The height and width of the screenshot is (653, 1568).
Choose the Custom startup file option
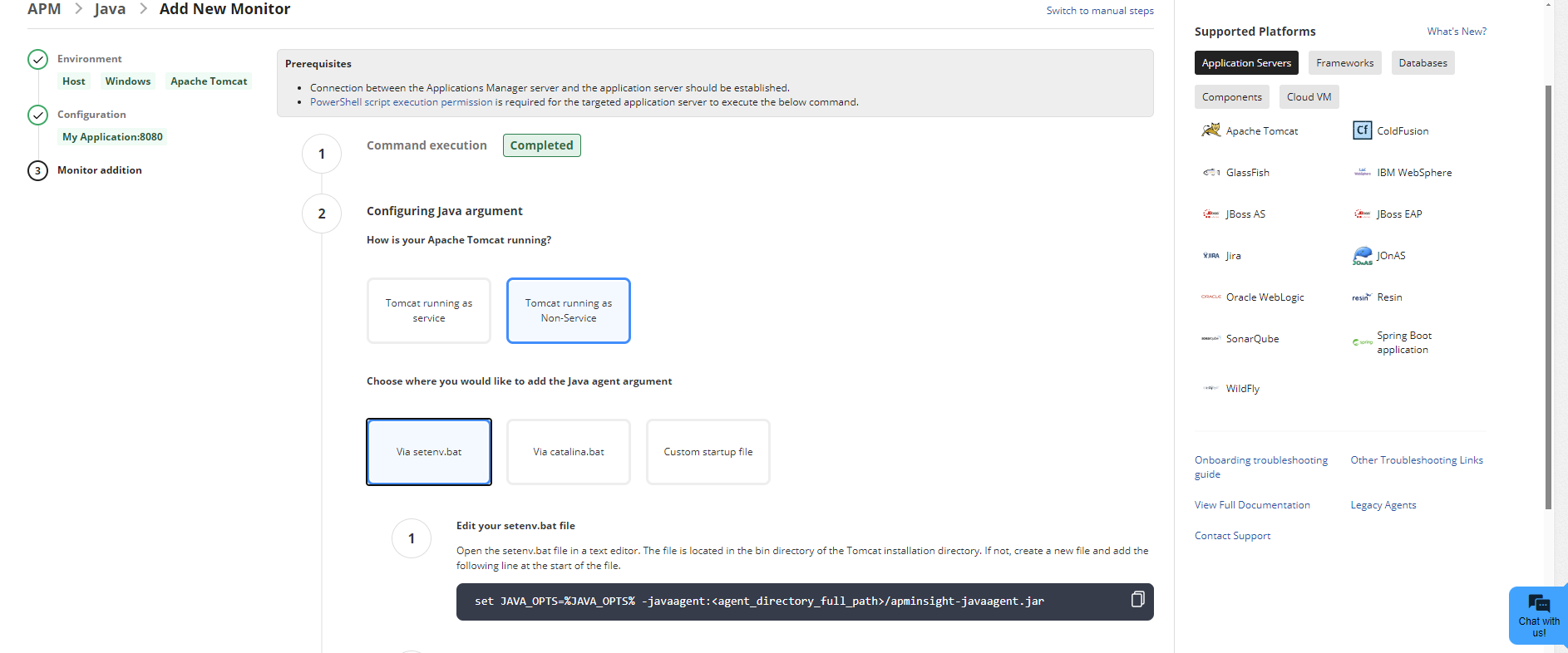coord(708,452)
